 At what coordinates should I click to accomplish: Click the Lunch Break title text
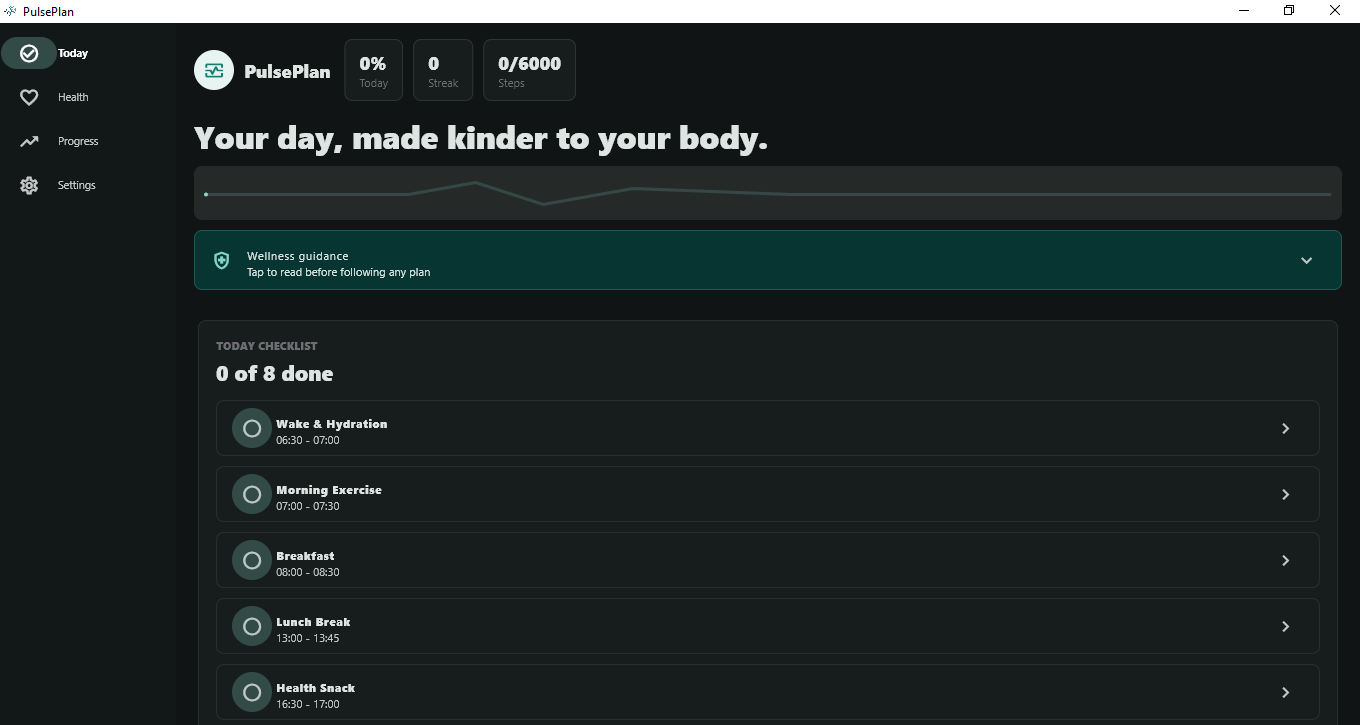(x=313, y=622)
